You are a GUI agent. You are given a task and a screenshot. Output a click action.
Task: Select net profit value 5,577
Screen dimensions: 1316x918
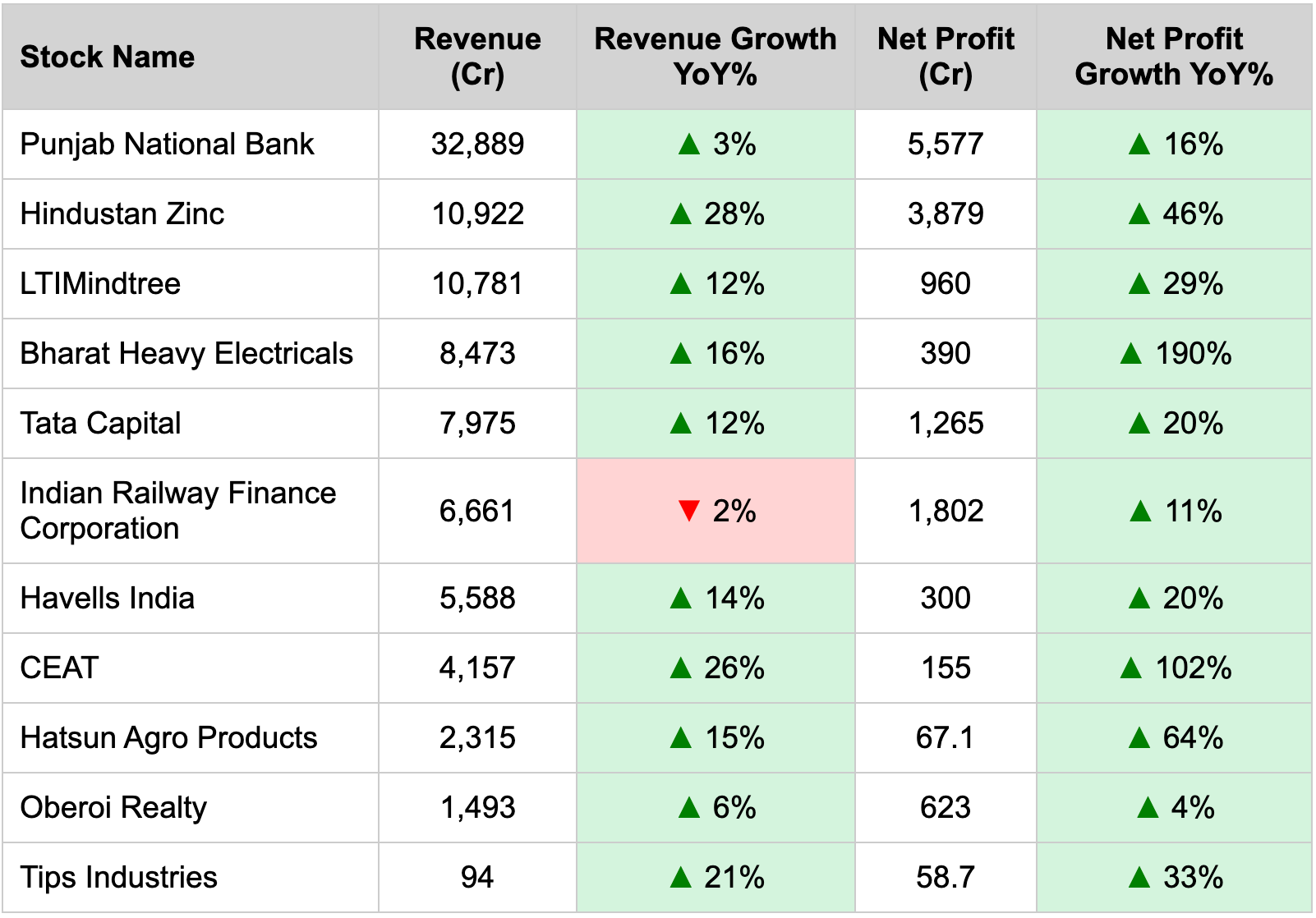pyautogui.click(x=946, y=145)
